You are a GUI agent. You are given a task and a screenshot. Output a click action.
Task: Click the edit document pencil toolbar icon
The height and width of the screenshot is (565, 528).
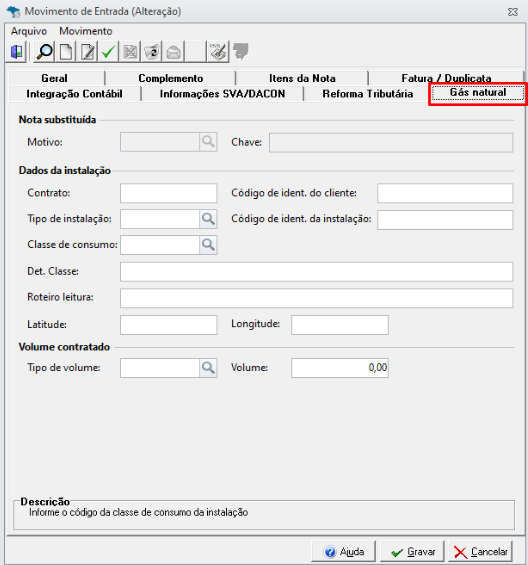click(x=87, y=52)
